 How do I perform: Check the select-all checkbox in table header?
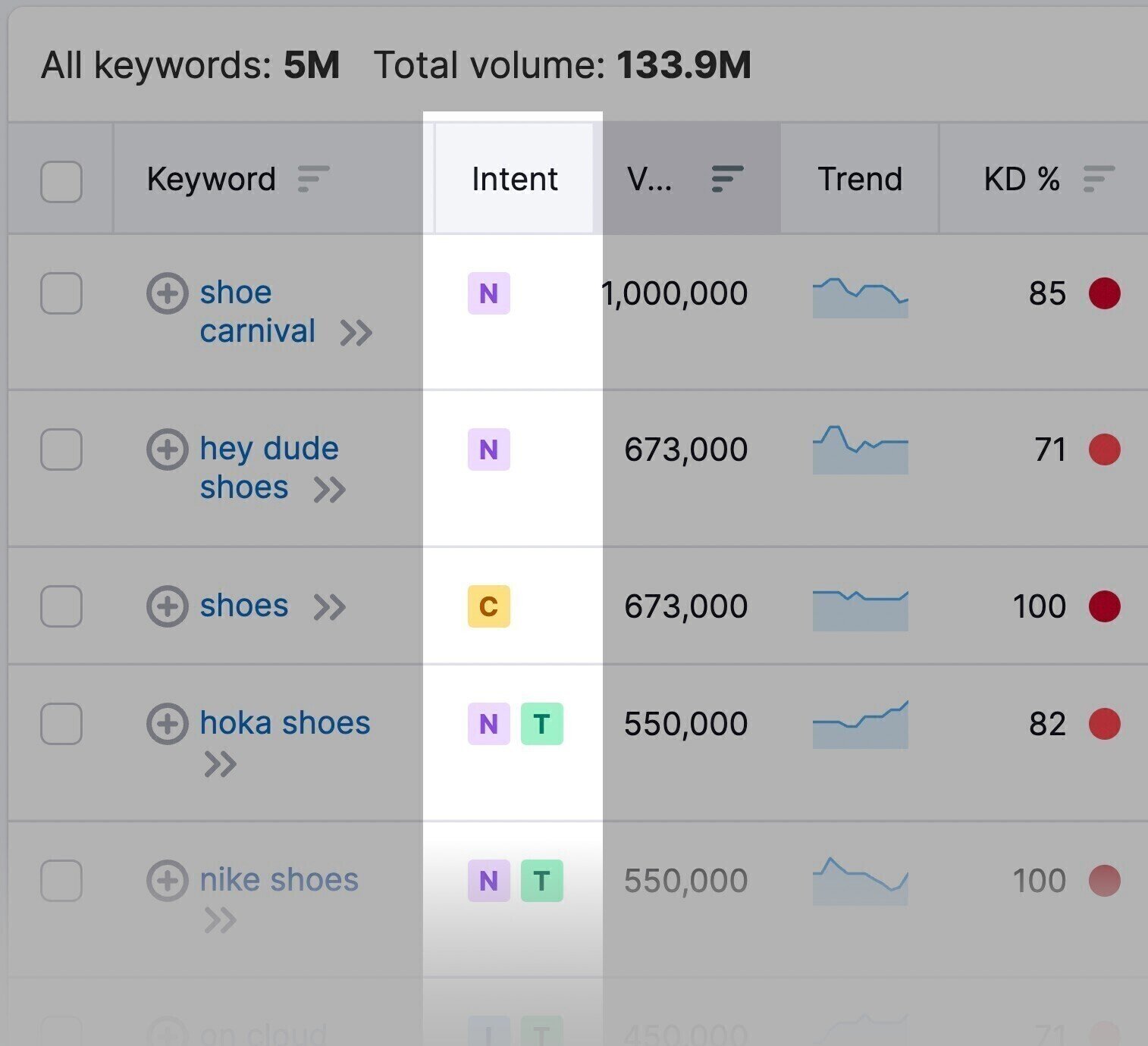pyautogui.click(x=61, y=180)
